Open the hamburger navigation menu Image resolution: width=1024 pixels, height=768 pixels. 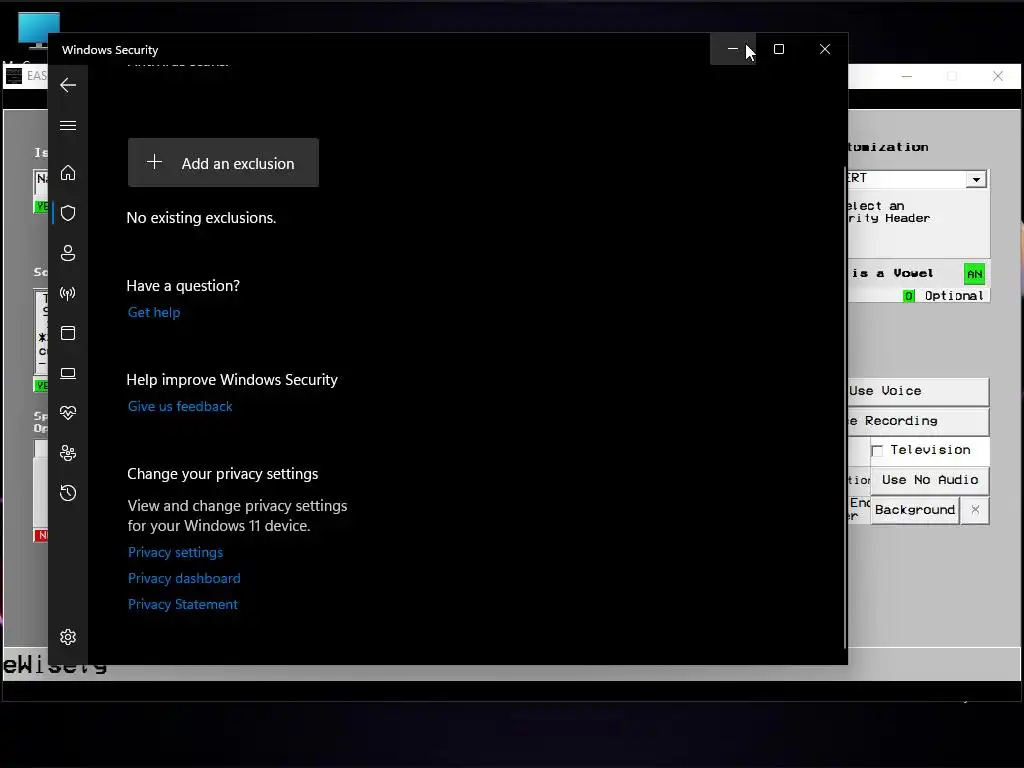pos(68,125)
